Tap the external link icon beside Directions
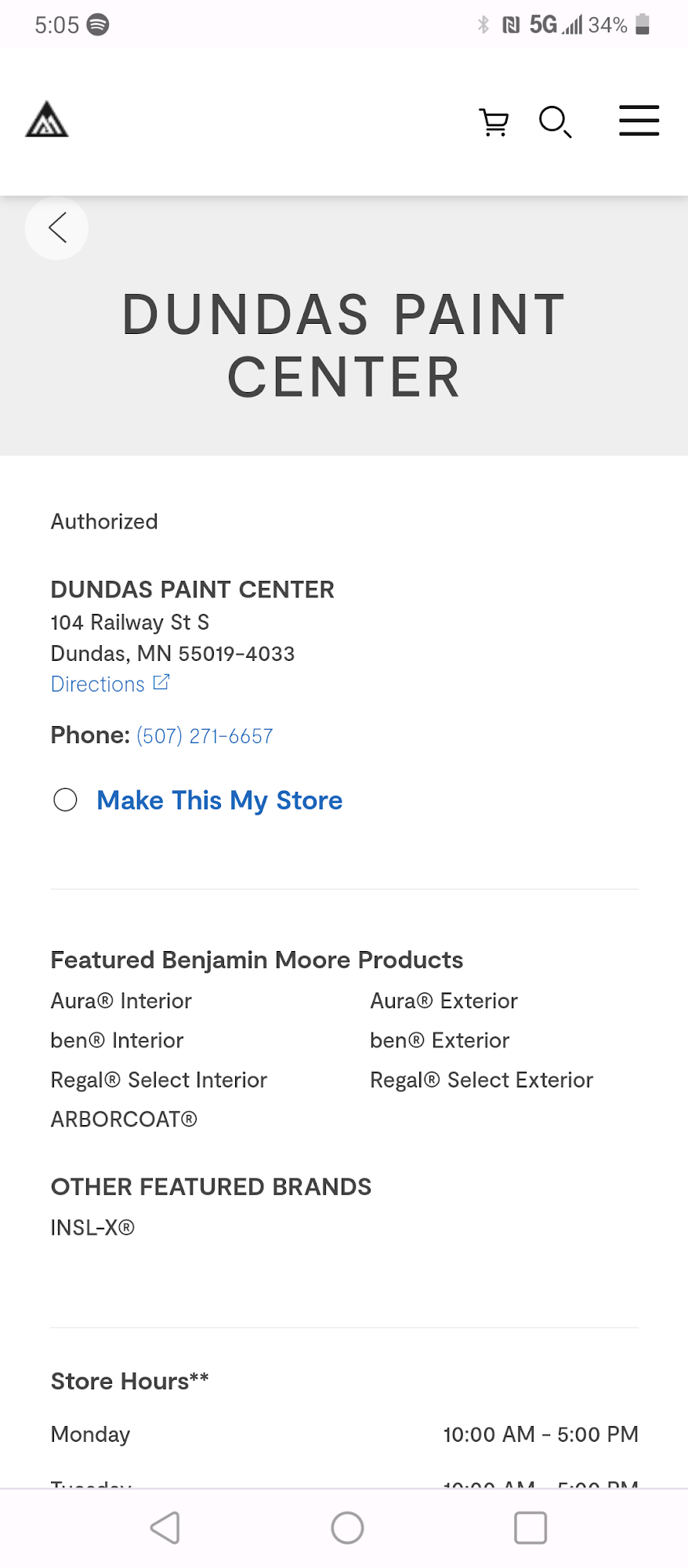The height and width of the screenshot is (1568, 688). point(161,683)
